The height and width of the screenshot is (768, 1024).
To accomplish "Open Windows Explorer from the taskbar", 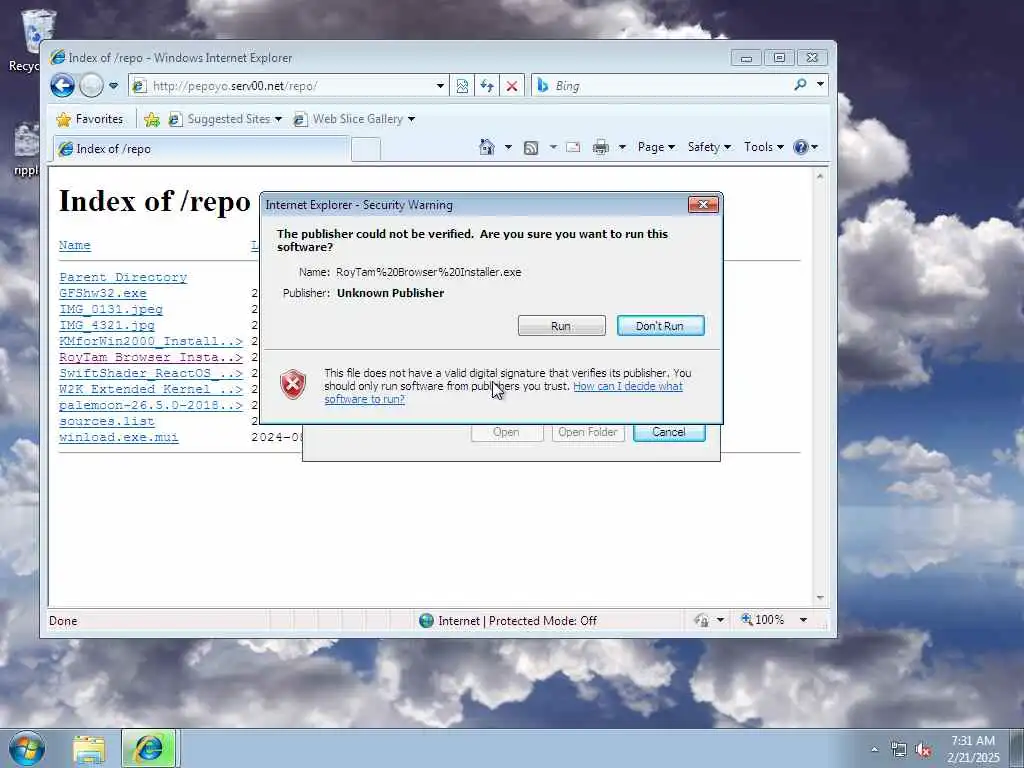I will (x=89, y=749).
